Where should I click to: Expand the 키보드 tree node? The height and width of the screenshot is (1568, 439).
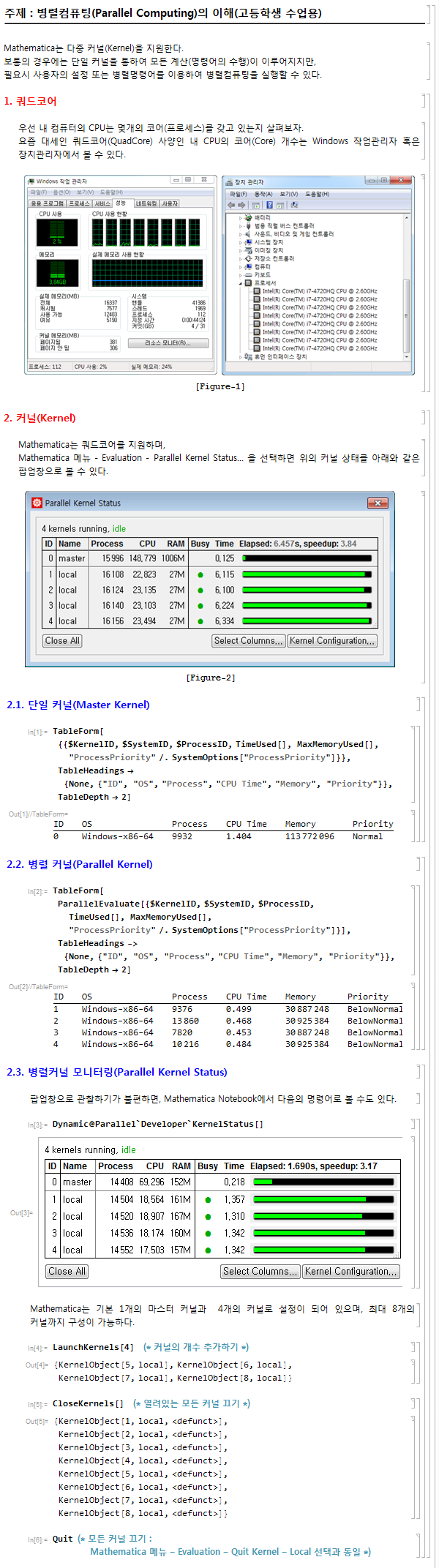coord(240,274)
